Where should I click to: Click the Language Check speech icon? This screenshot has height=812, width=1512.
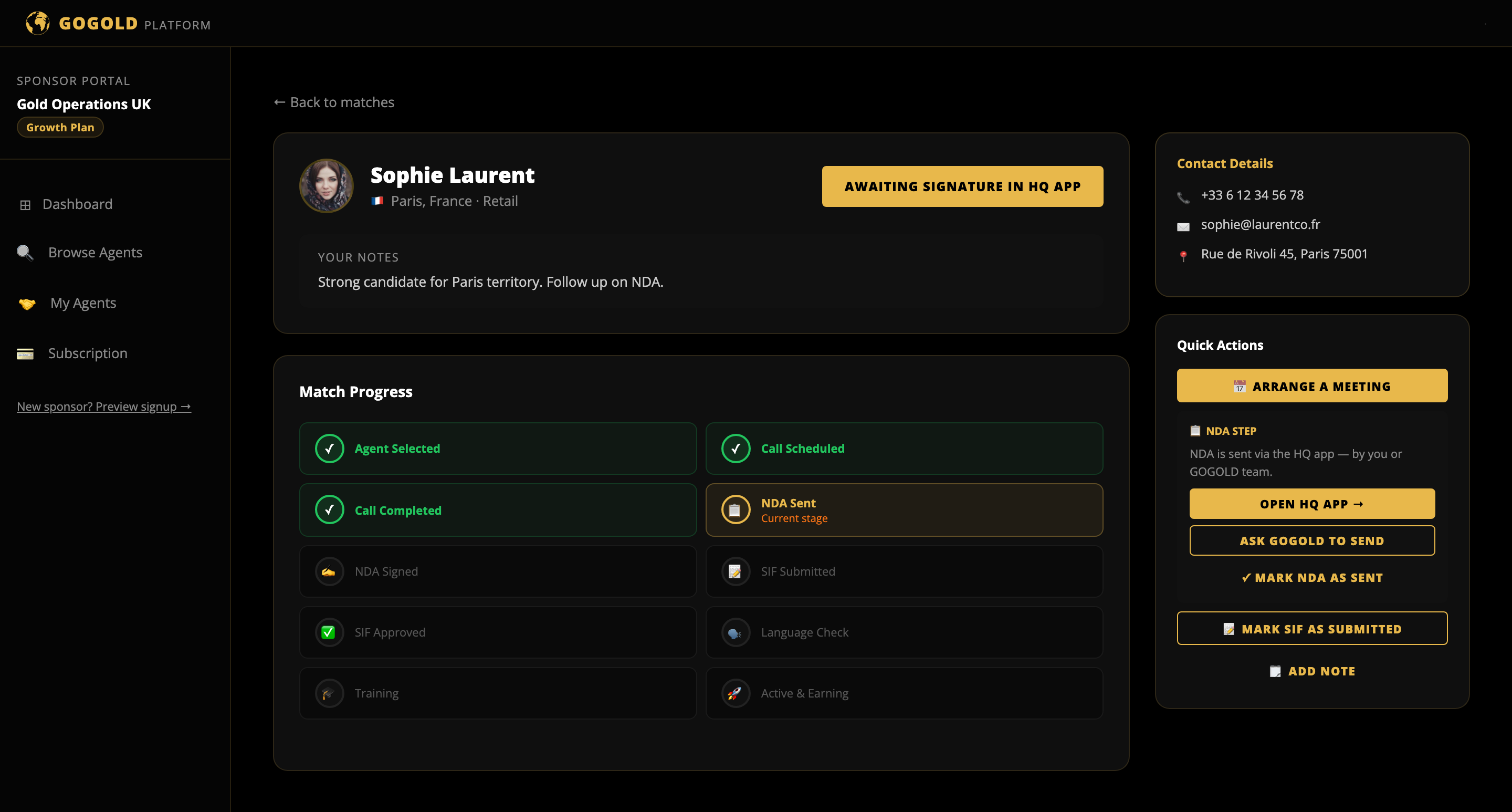coord(736,632)
